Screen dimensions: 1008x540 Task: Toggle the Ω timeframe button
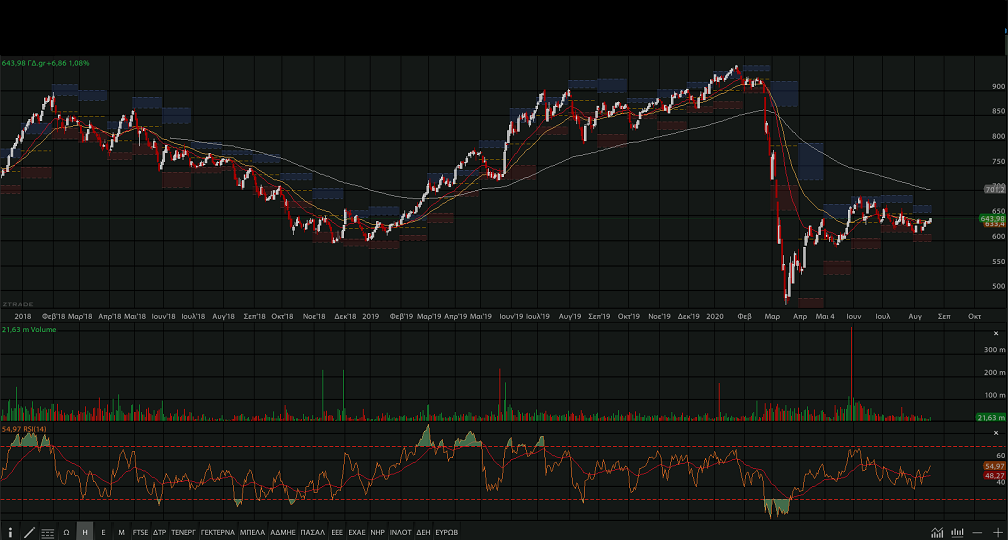point(66,532)
